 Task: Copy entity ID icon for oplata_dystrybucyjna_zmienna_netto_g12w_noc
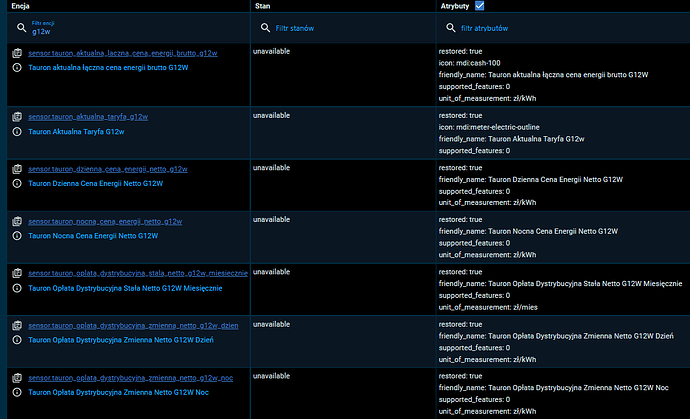(x=17, y=378)
